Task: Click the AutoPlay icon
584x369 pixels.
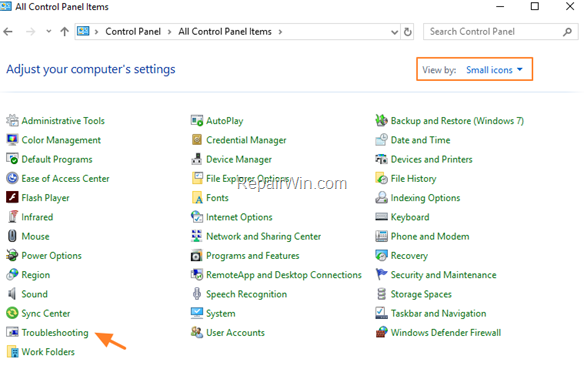Action: tap(197, 120)
